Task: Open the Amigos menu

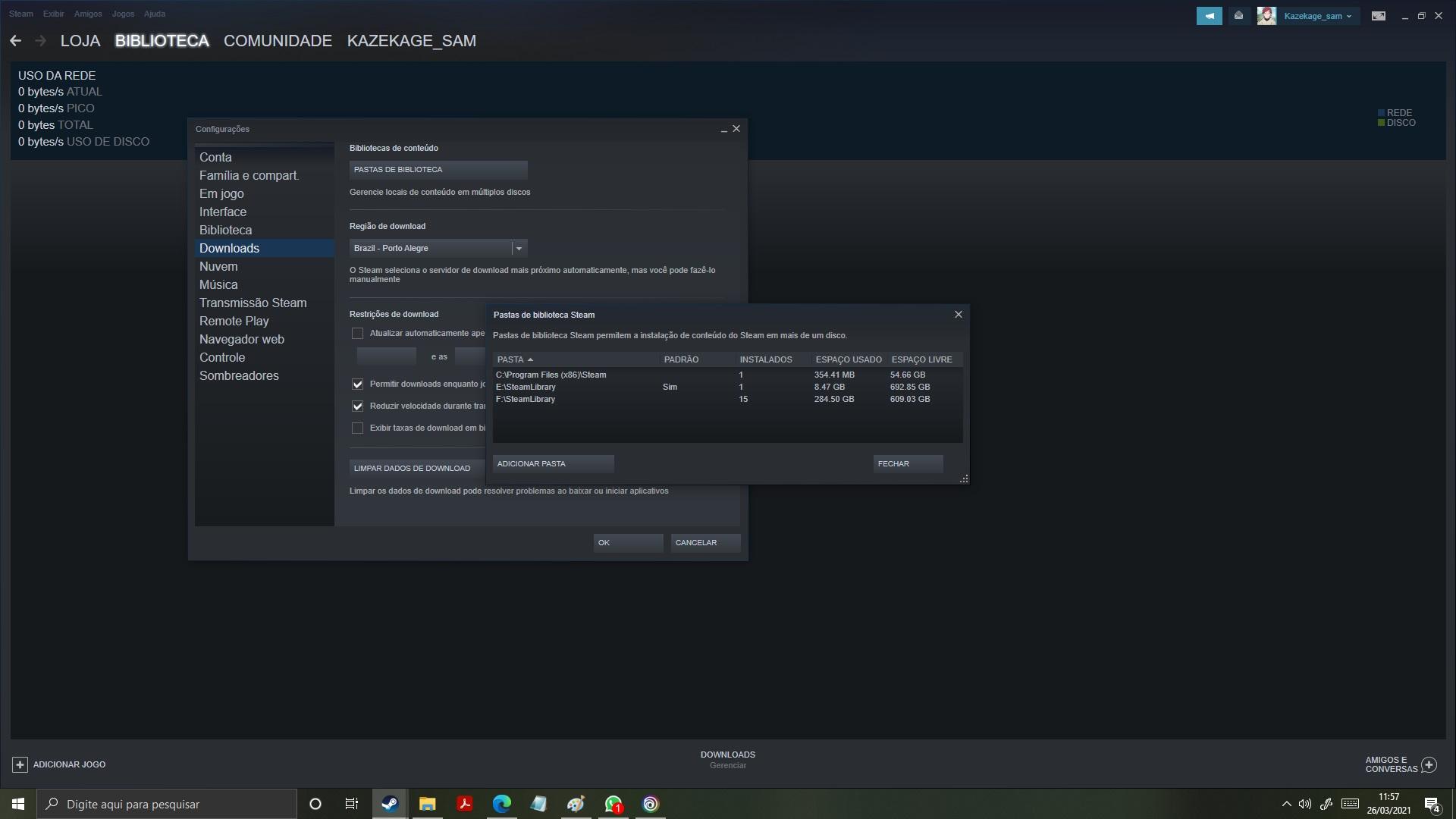Action: pos(88,14)
